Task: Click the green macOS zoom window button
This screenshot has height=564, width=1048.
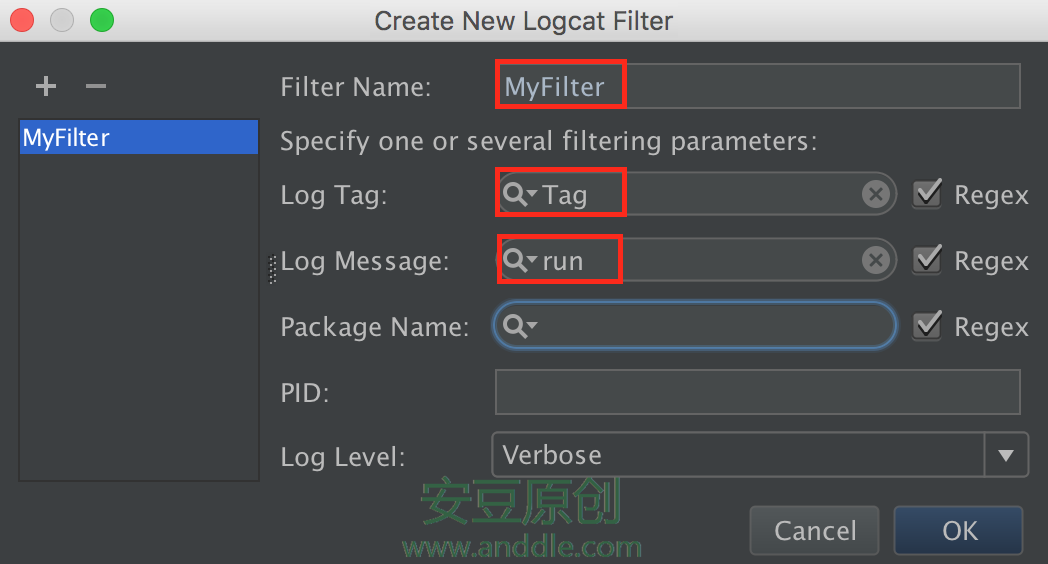Action: click(x=101, y=20)
